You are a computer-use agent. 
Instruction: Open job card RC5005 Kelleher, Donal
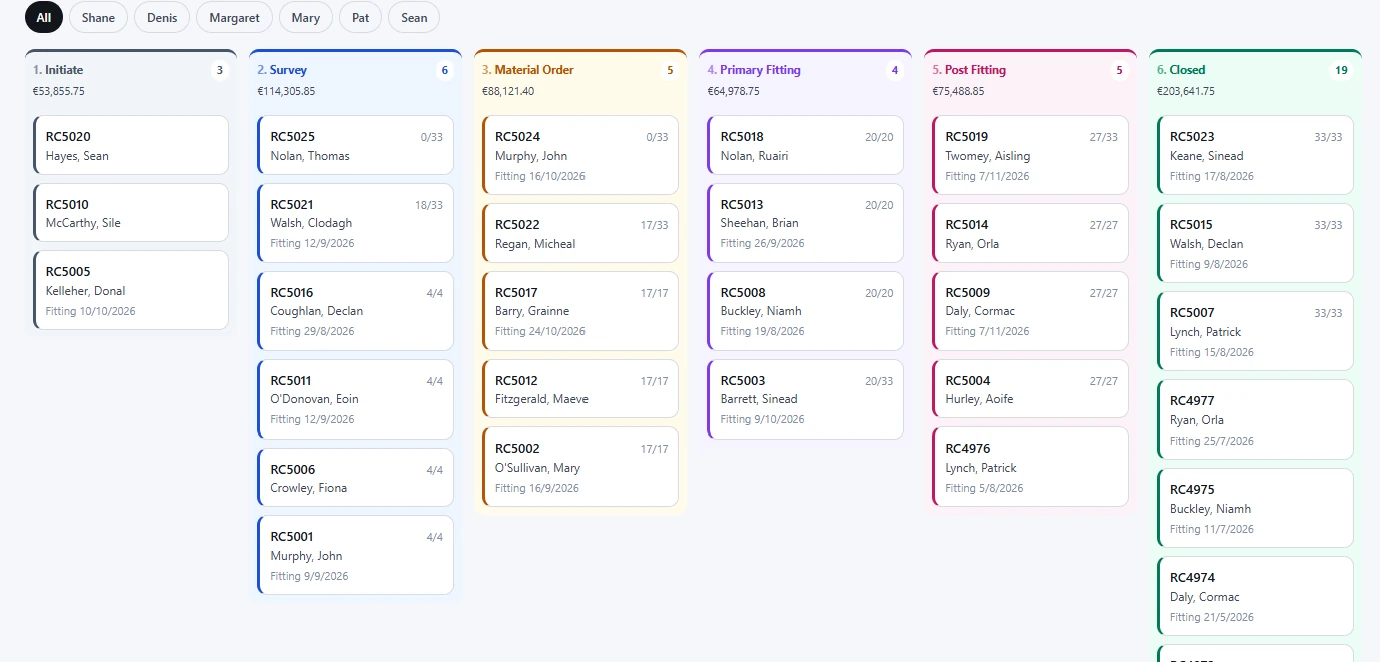131,290
